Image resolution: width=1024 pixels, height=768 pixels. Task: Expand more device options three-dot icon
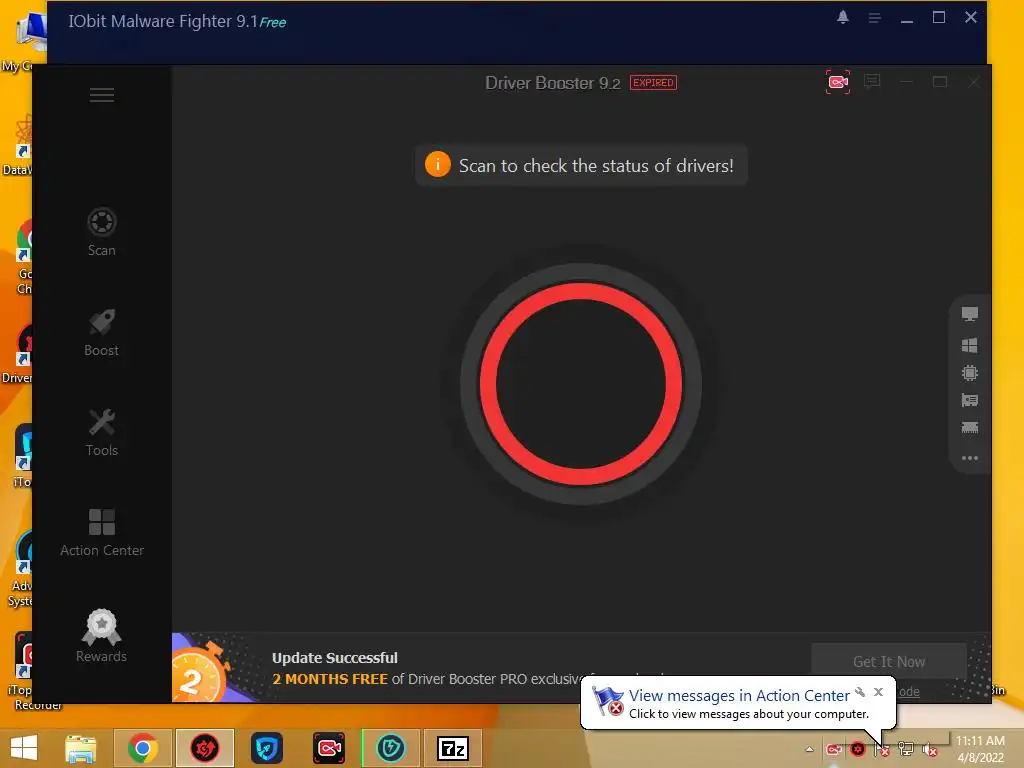click(970, 458)
